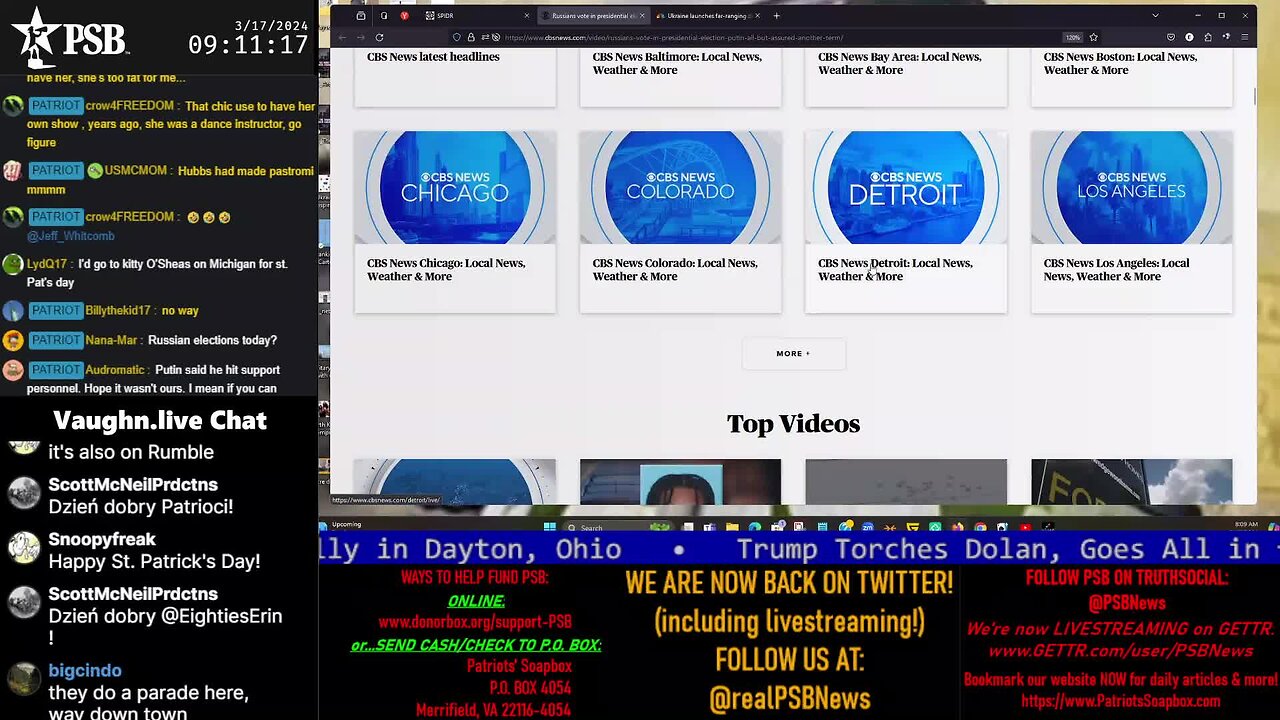The image size is (1280, 720).
Task: Open the CBS News Colorado thumbnail
Action: click(680, 187)
